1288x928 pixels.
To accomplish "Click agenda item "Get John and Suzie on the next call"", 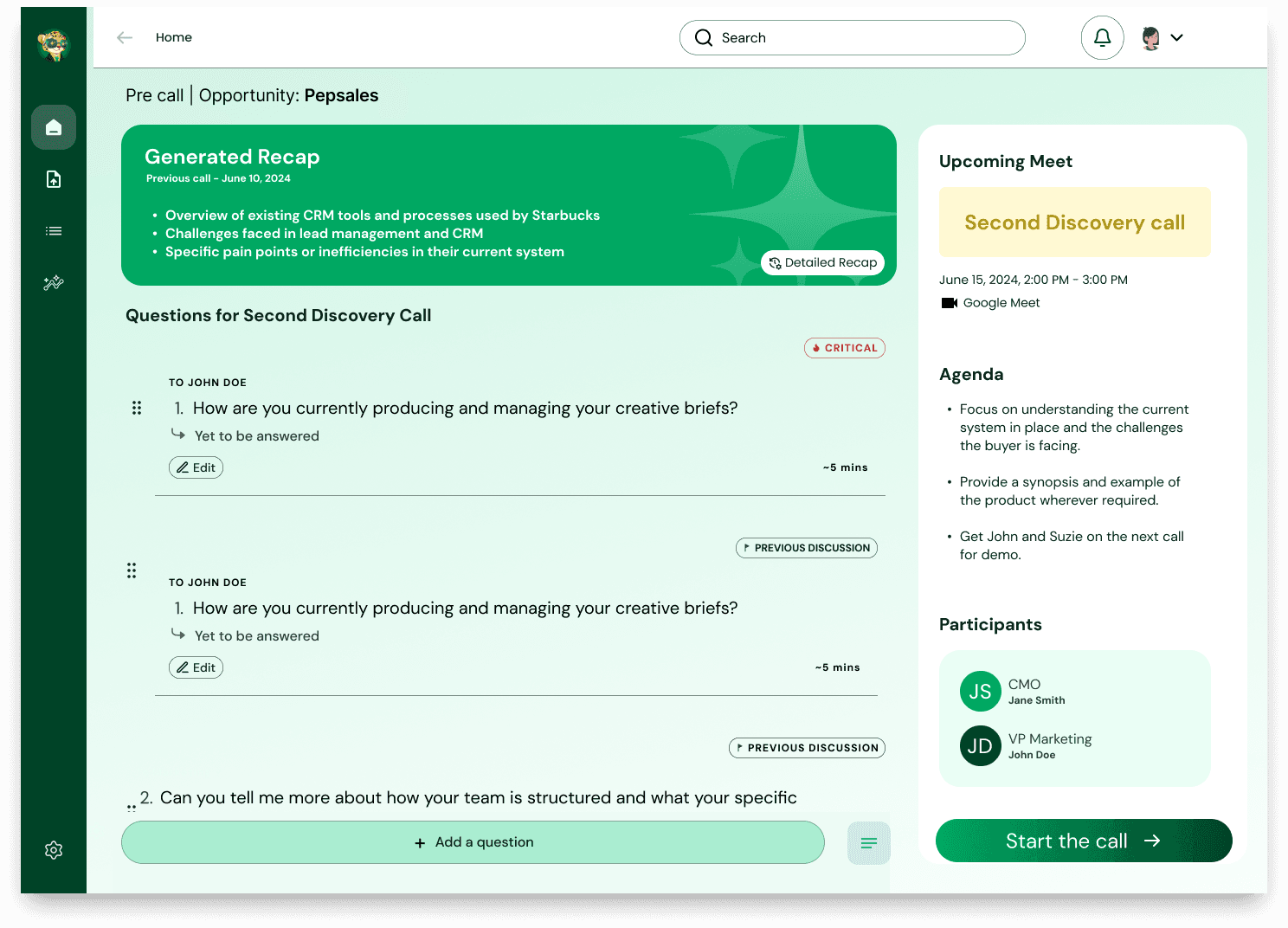I will 1072,545.
